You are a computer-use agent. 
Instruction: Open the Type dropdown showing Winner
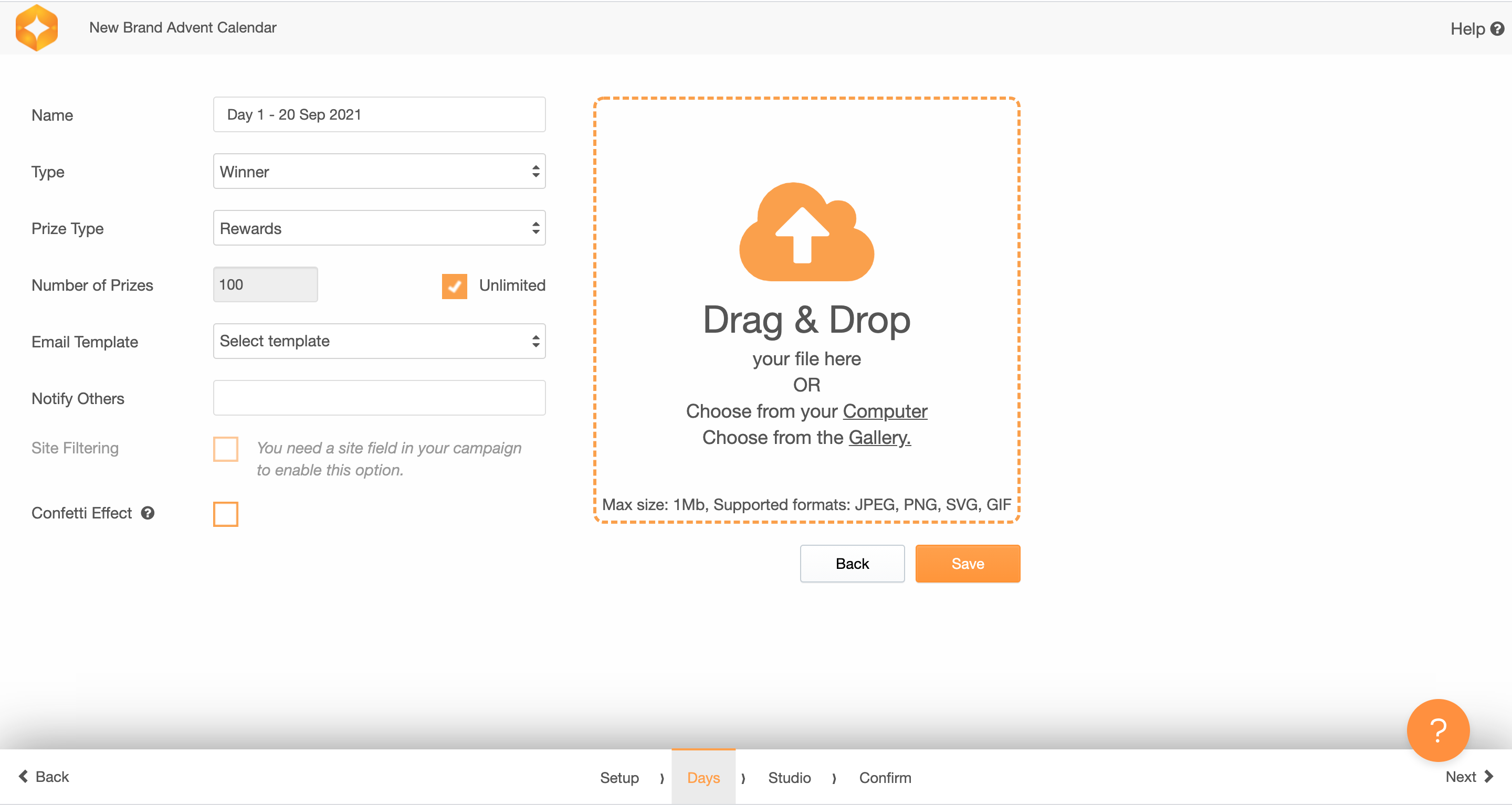(x=379, y=171)
